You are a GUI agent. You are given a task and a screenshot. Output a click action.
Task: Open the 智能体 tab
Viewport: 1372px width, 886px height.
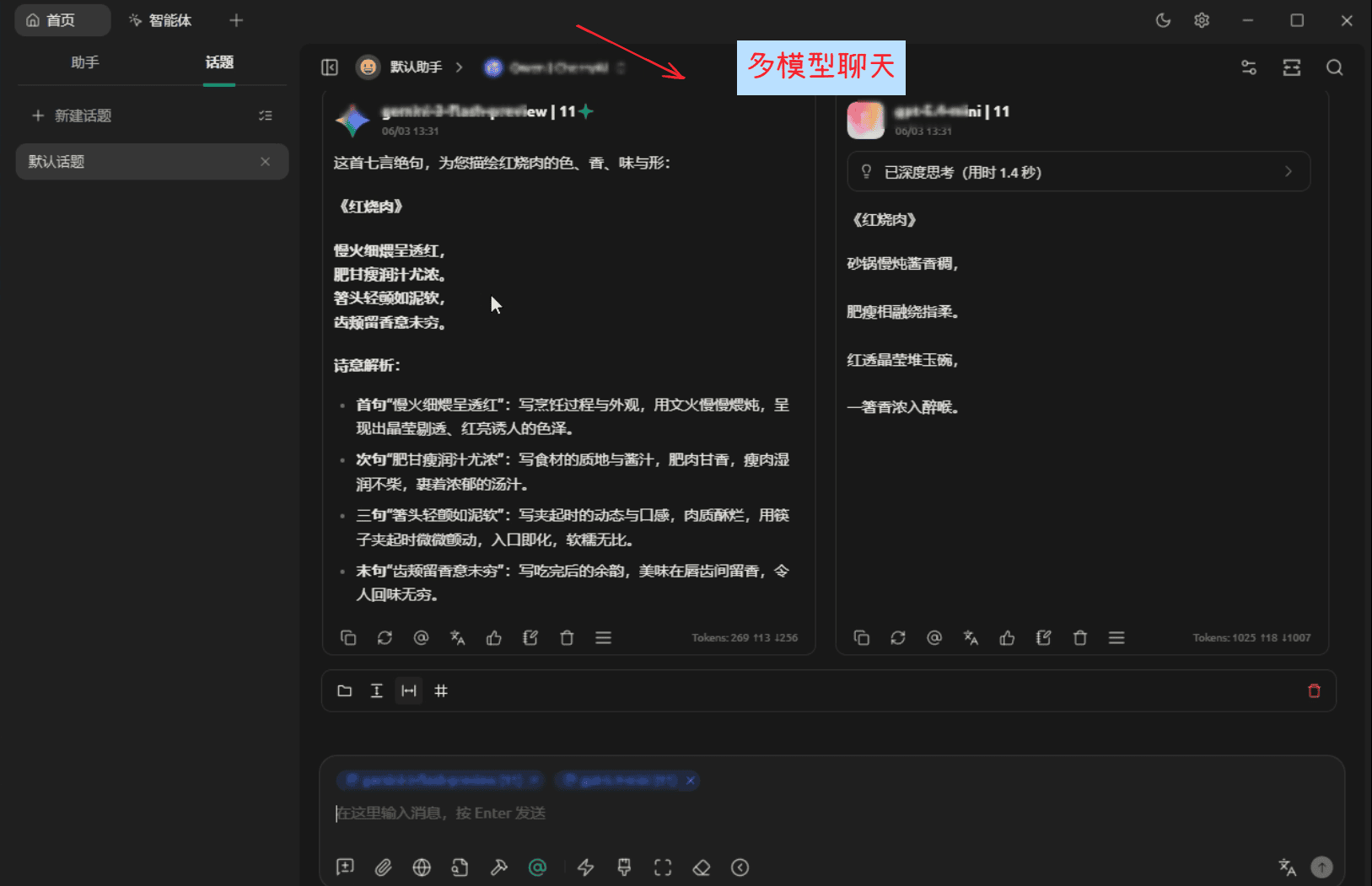click(x=161, y=20)
